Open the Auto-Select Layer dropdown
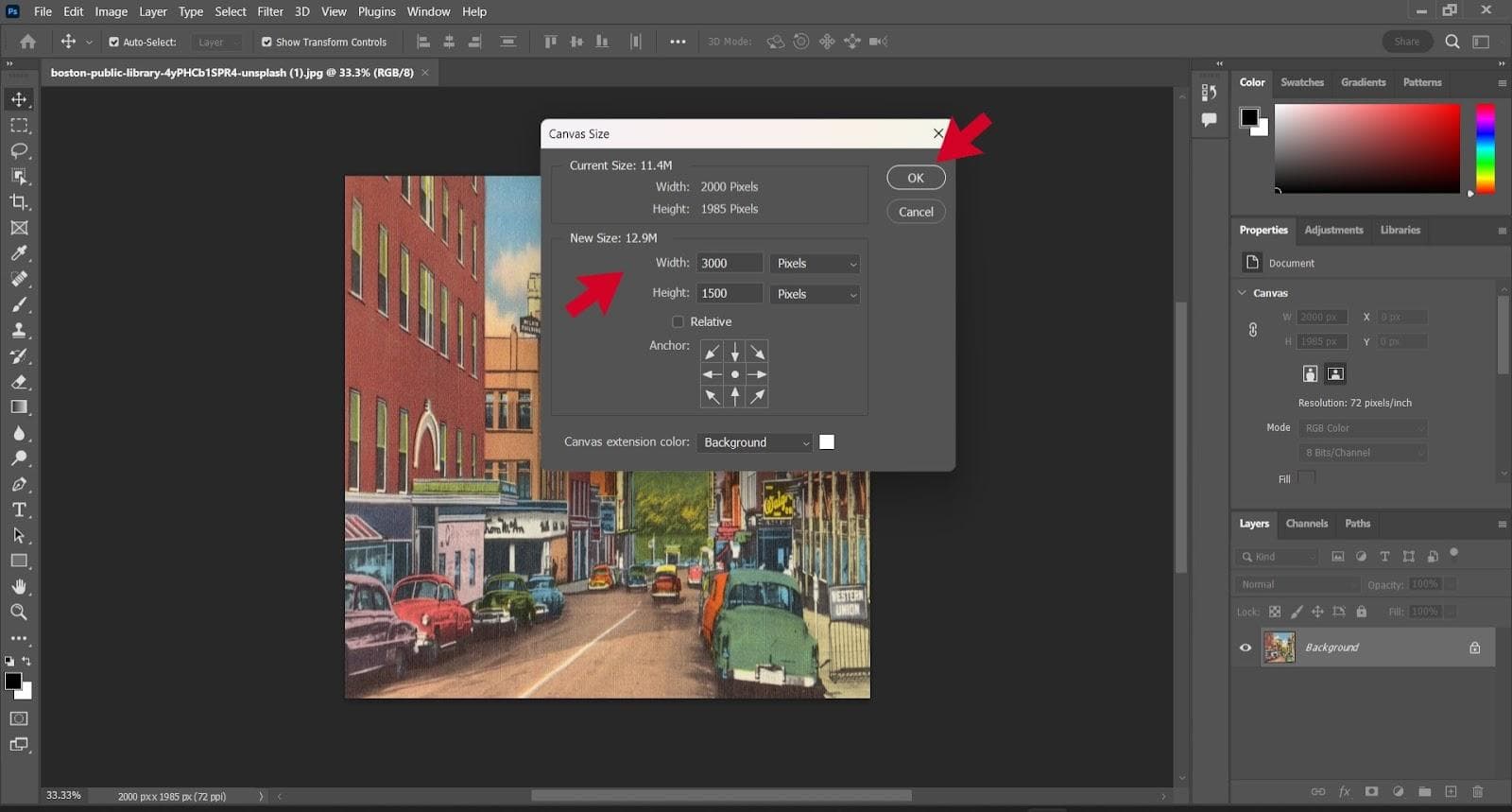The width and height of the screenshot is (1512, 812). tap(216, 43)
